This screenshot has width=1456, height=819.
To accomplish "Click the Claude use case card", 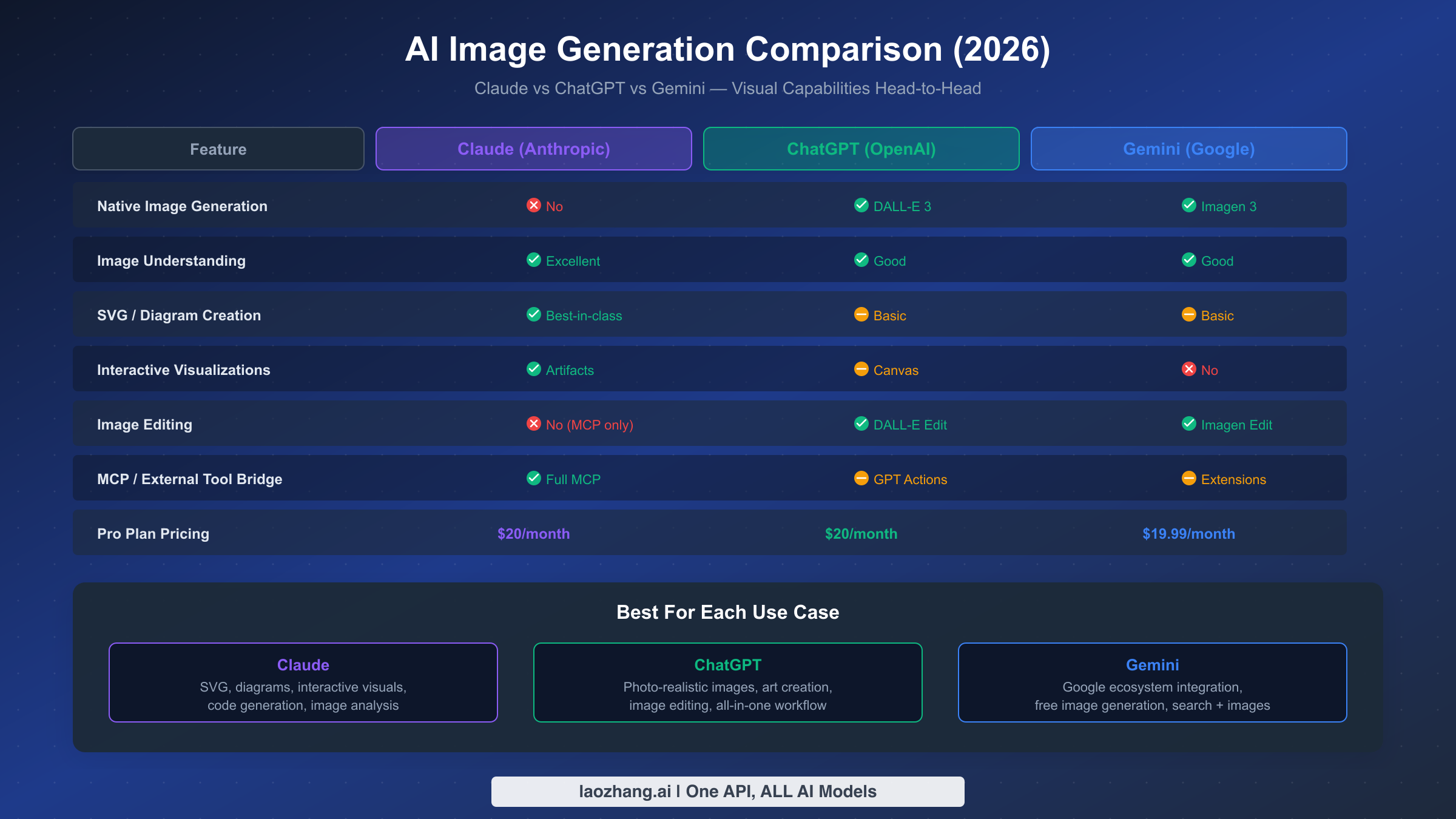I will pyautogui.click(x=303, y=682).
